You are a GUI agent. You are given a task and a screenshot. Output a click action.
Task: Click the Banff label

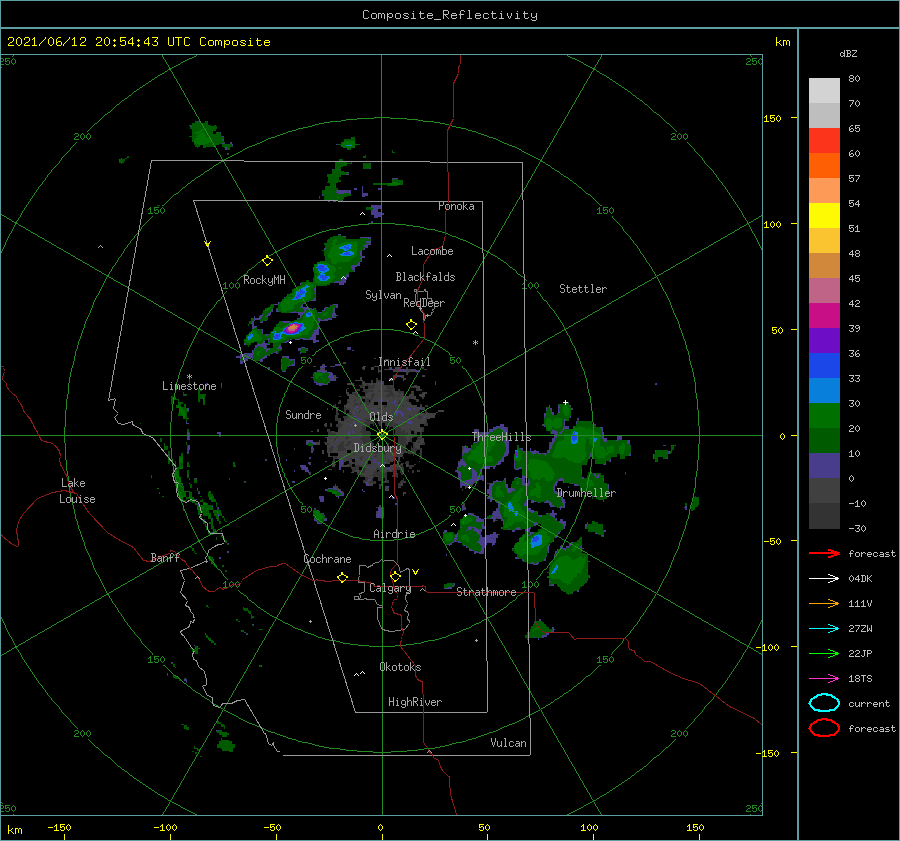click(x=165, y=557)
